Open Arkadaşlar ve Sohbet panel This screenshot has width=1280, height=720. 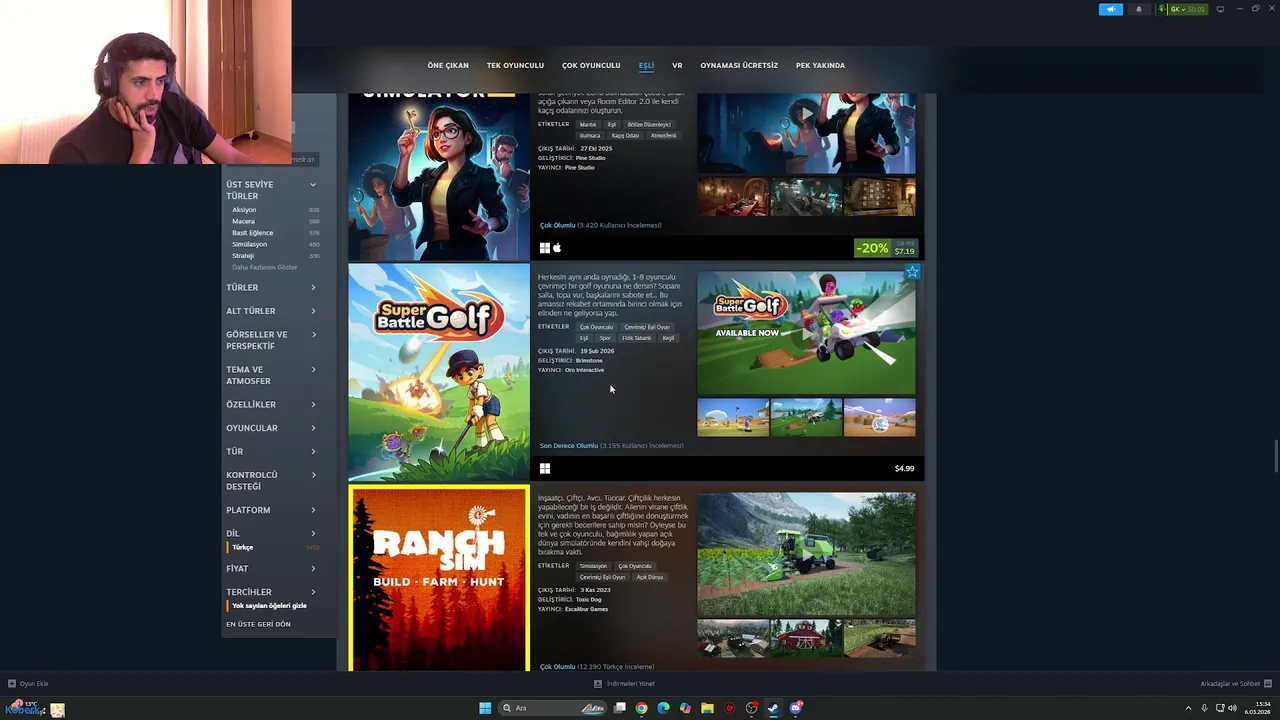(1235, 684)
